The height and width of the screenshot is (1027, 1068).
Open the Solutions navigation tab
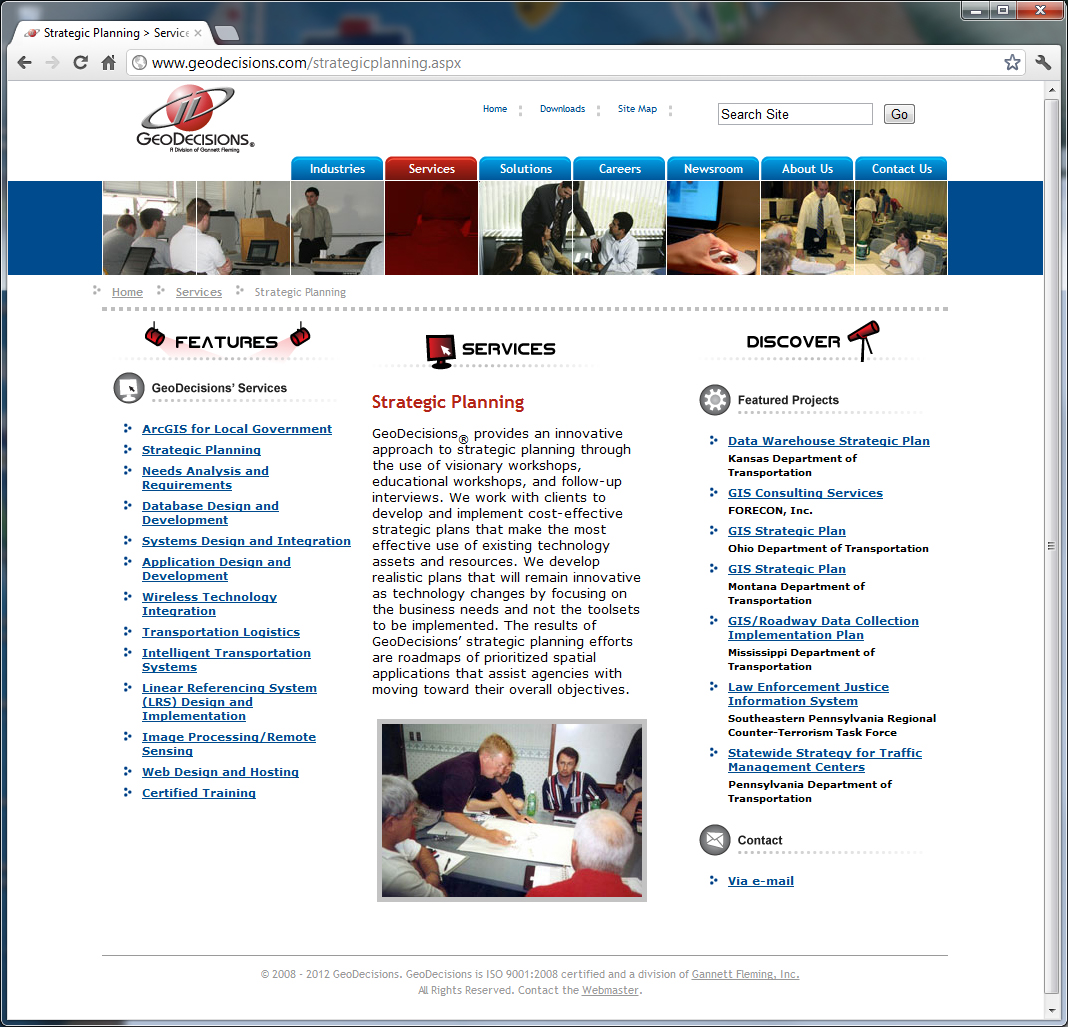pos(525,169)
